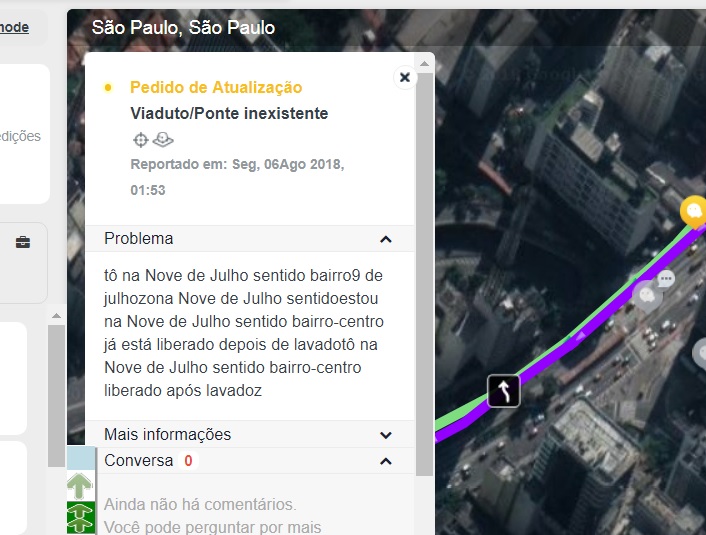Click the Pedido de Atualização title
The width and height of the screenshot is (706, 535).
(216, 87)
